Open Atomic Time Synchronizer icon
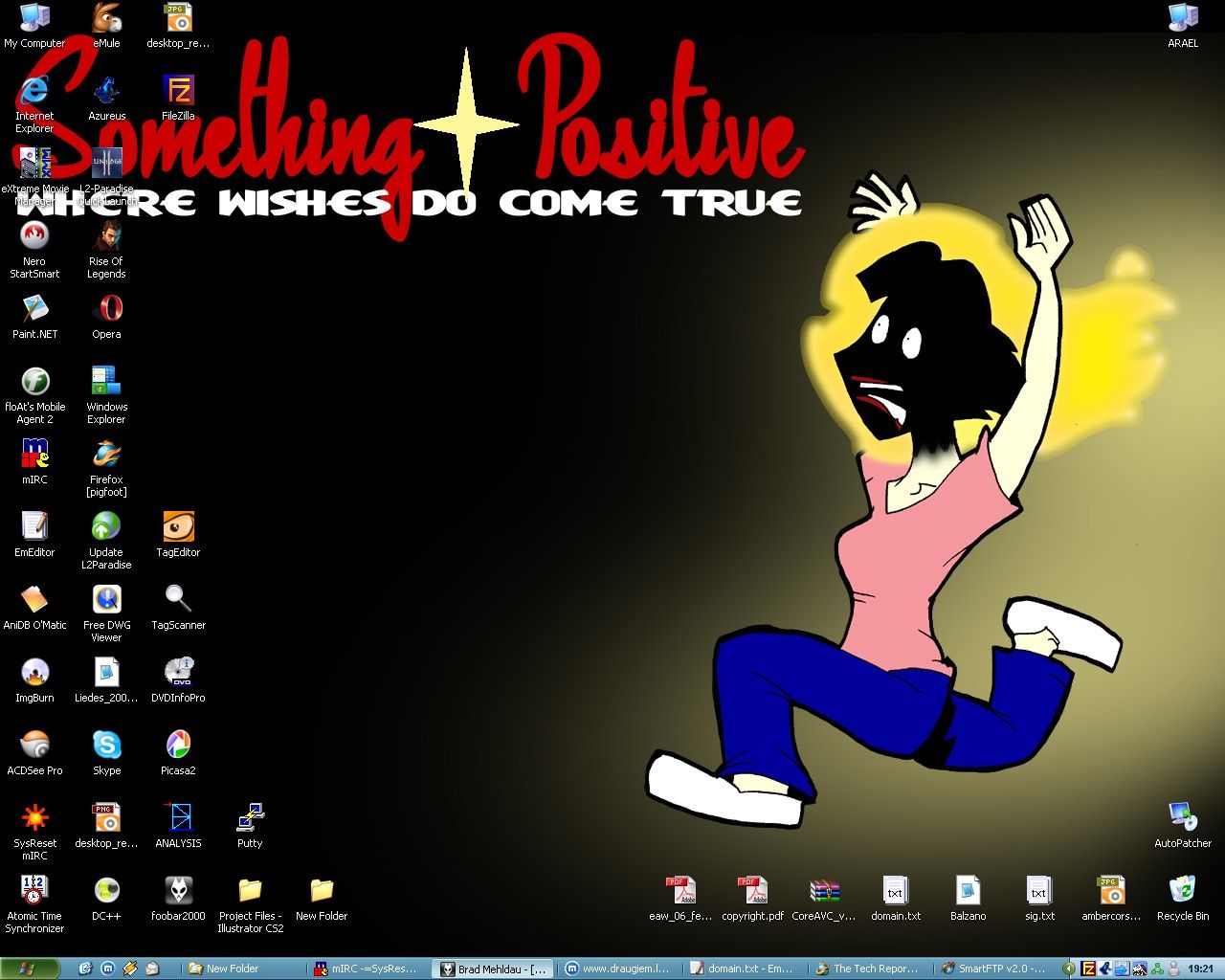Viewport: 1225px width, 980px height. pos(34,903)
